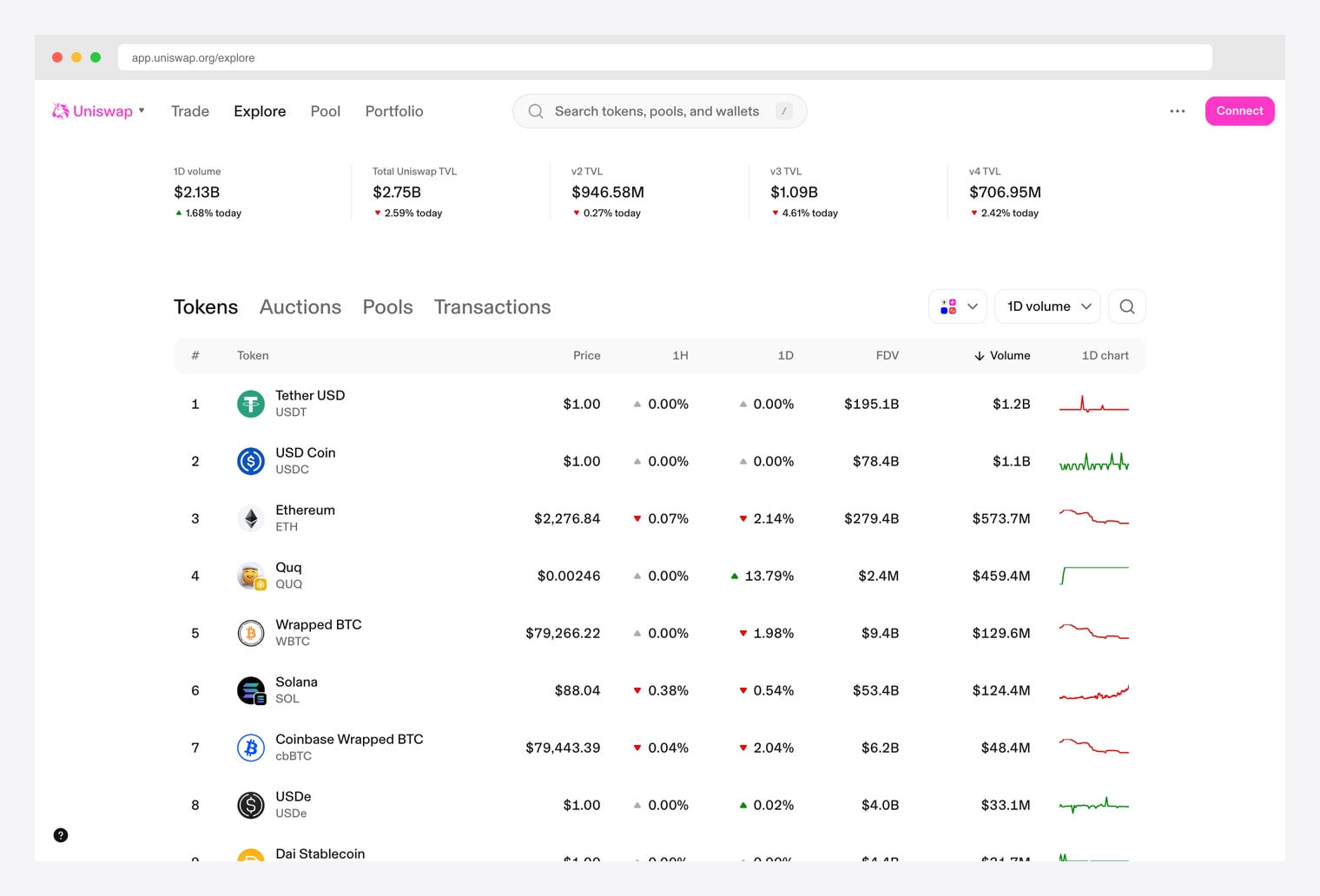The height and width of the screenshot is (896, 1320).
Task: Sort by the Volume column header
Action: click(x=1002, y=355)
